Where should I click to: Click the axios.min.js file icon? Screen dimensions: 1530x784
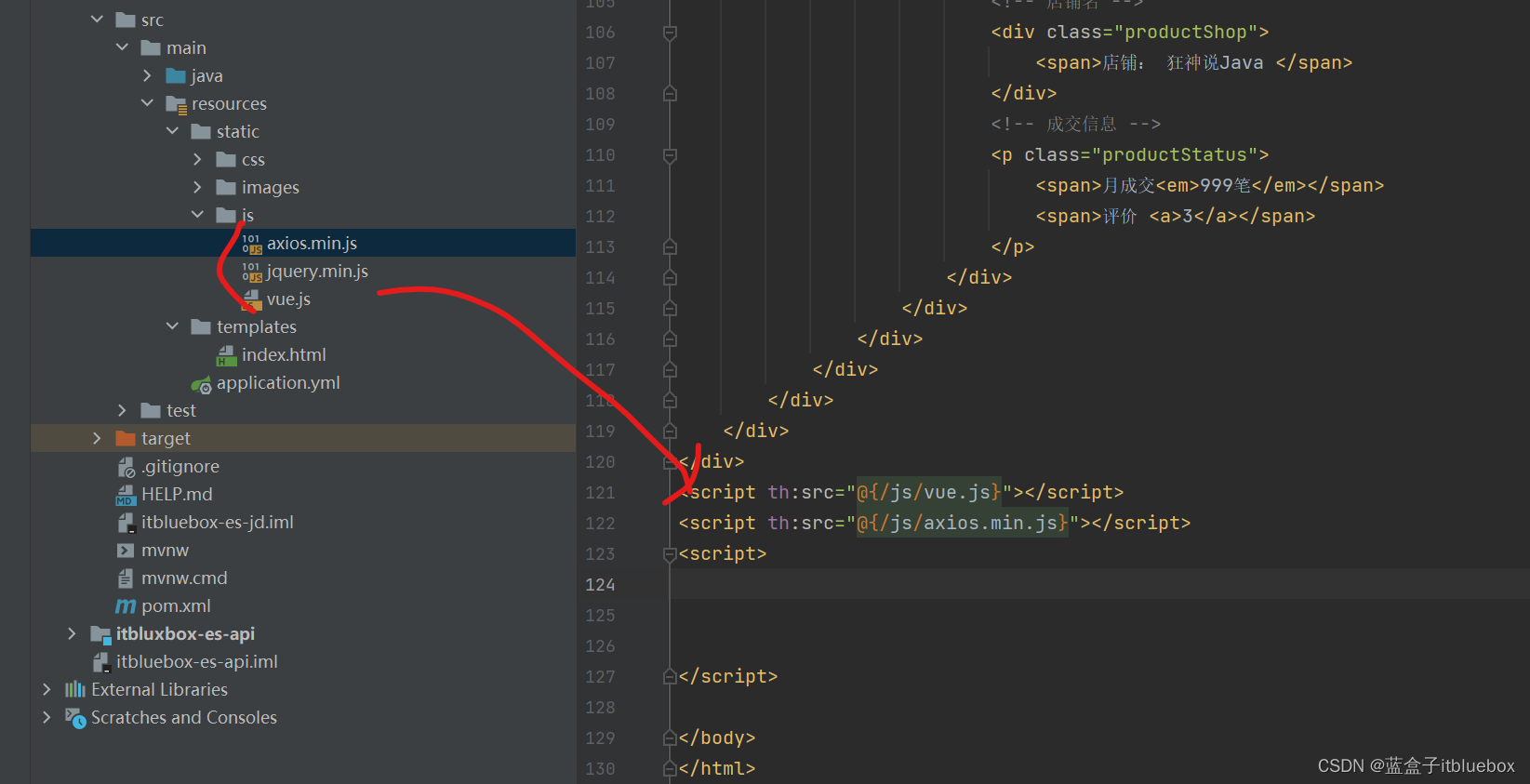(x=251, y=244)
